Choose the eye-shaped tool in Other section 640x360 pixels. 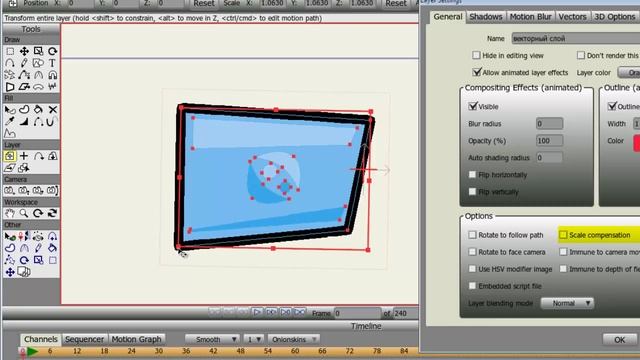tap(38, 237)
